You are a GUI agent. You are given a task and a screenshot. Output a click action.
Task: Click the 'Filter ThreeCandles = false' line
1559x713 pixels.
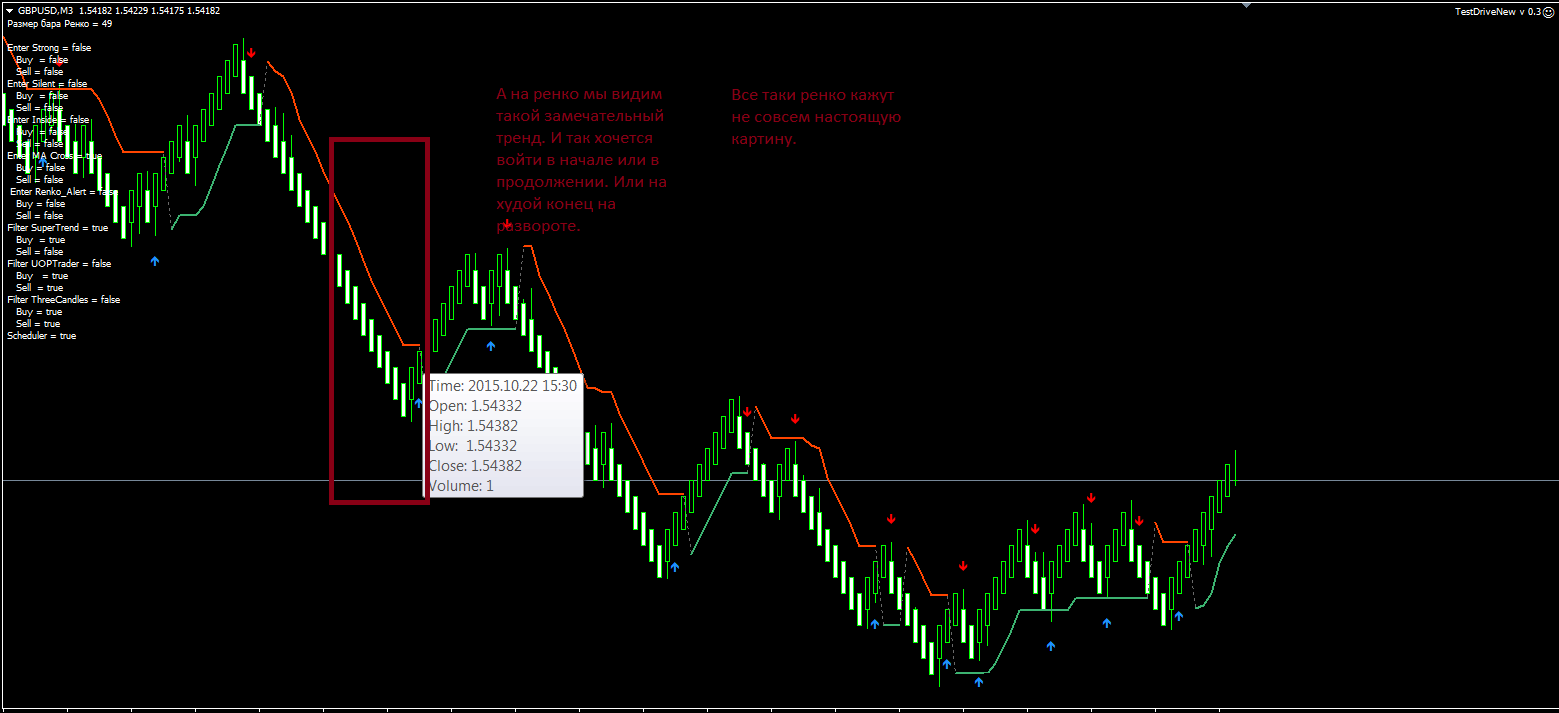(x=63, y=300)
